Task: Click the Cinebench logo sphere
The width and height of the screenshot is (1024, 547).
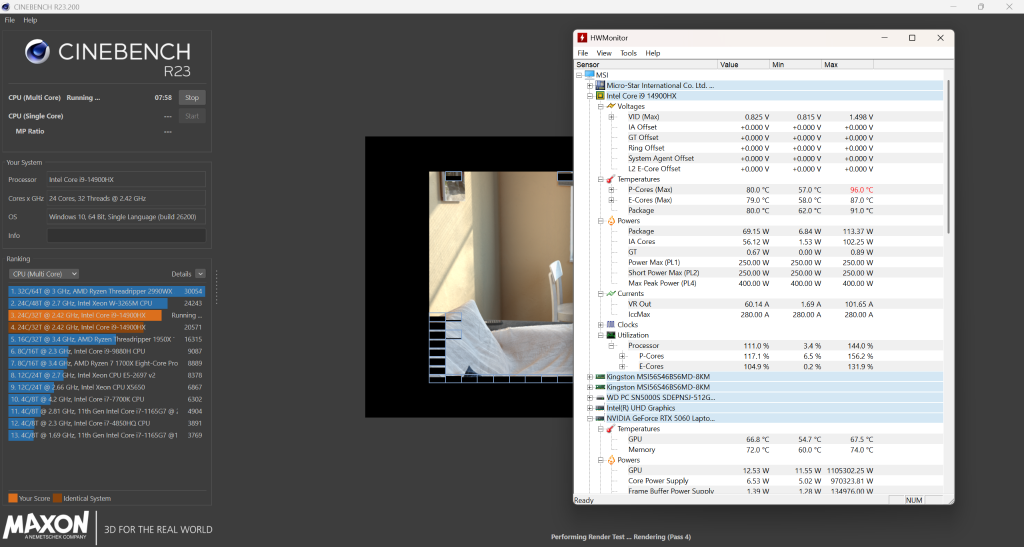Action: point(39,52)
